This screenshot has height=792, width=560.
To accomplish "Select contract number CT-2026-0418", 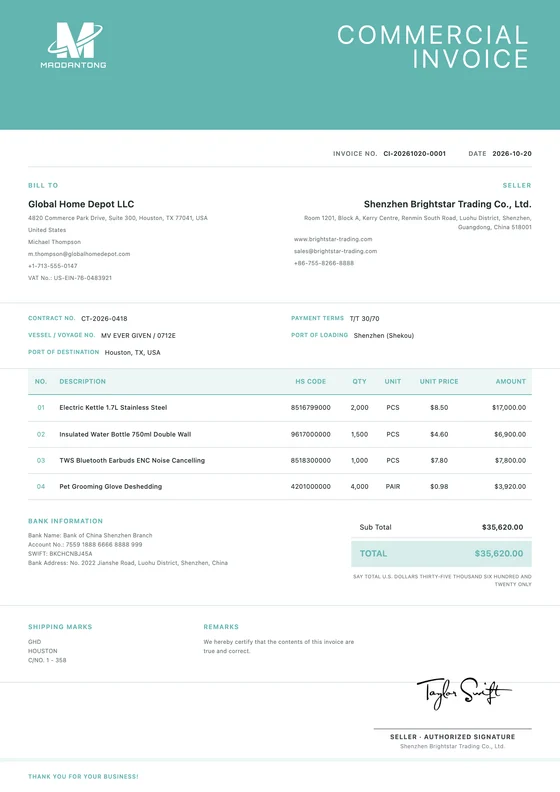I will tap(104, 319).
